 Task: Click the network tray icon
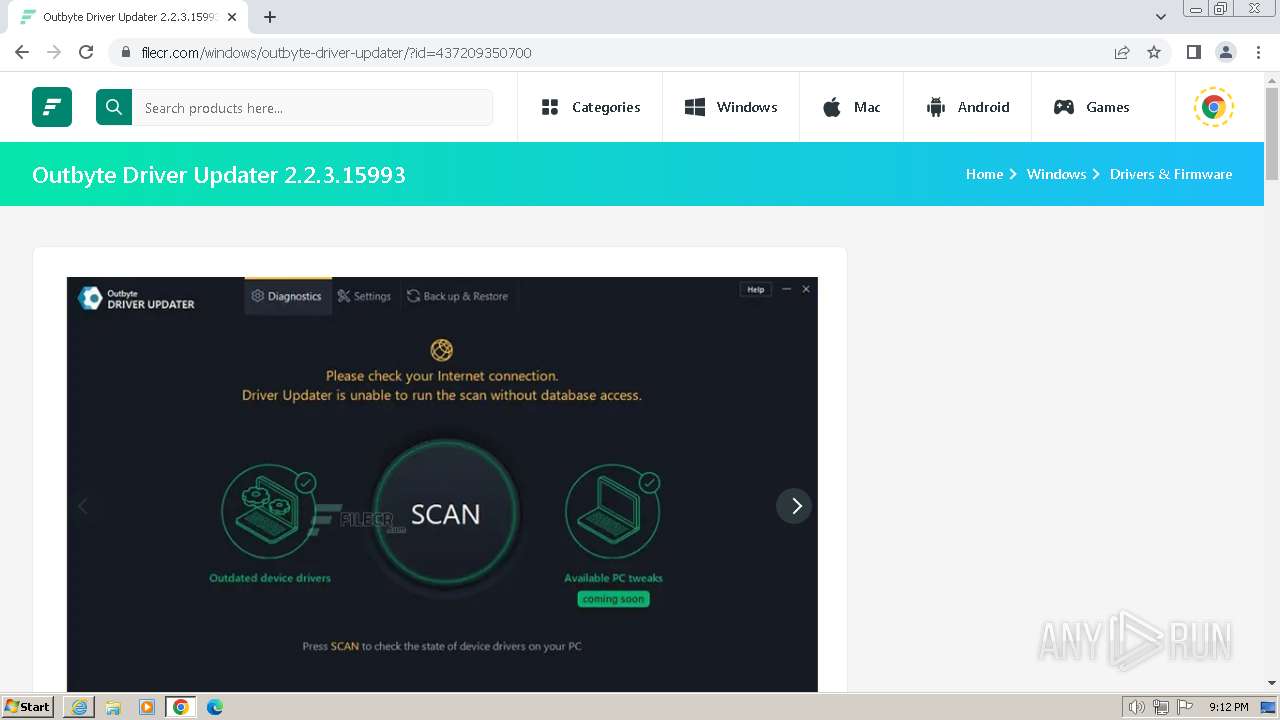pos(1161,707)
